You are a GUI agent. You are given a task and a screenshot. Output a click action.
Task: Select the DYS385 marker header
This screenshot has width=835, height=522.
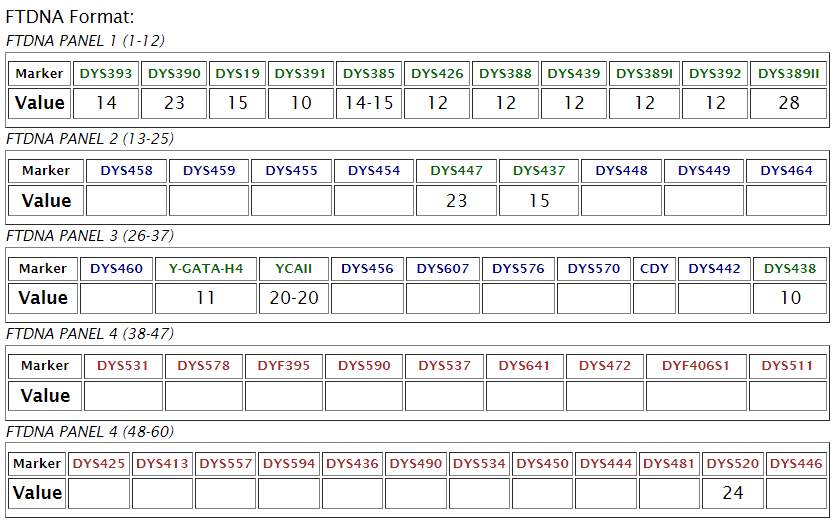pos(369,74)
